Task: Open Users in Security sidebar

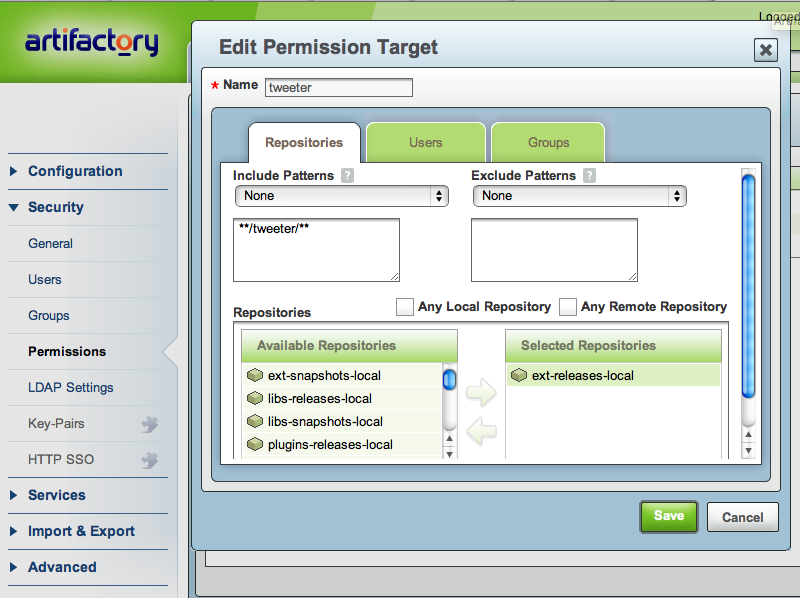Action: 45,280
